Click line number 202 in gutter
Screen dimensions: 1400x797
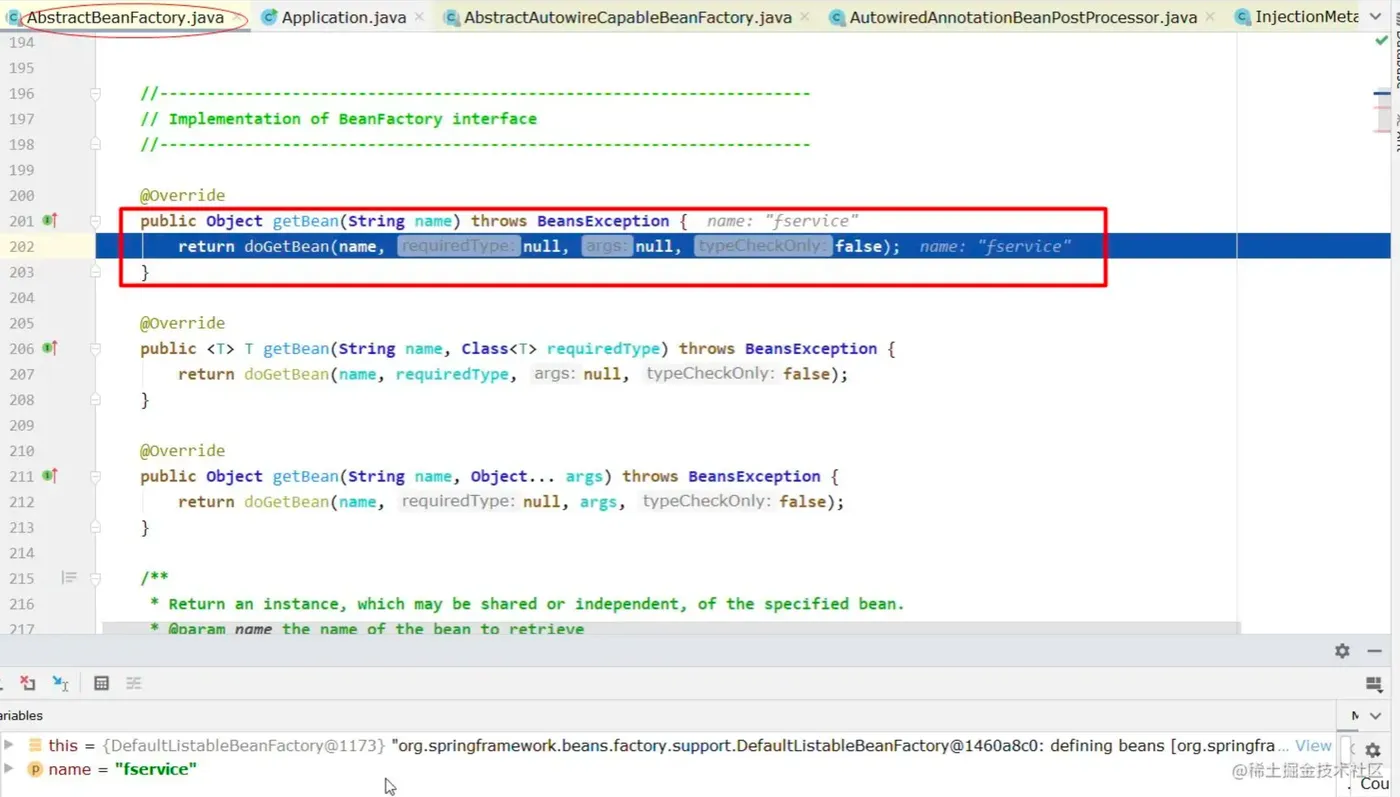click(21, 246)
